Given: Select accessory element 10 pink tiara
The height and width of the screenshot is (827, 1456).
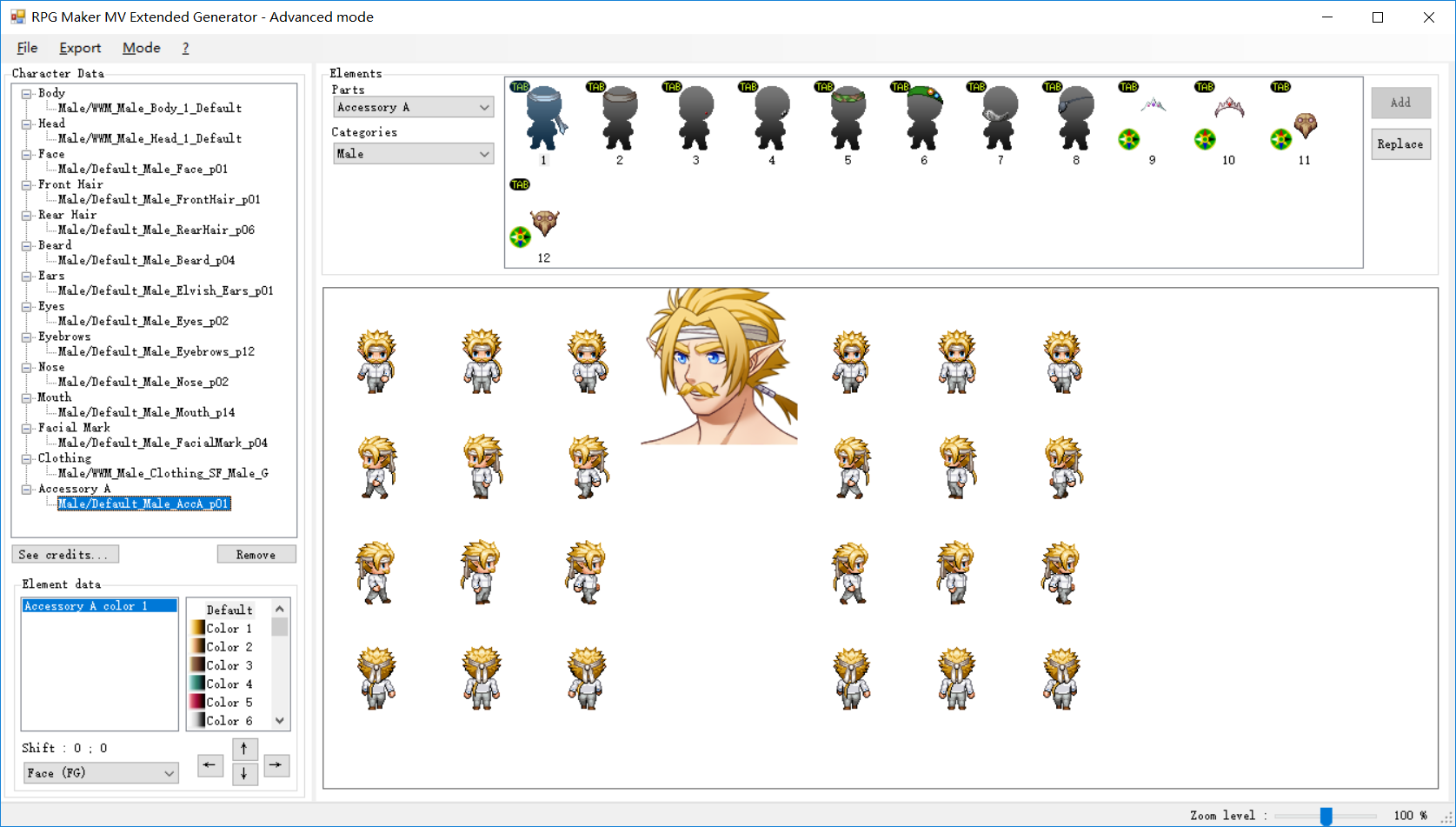Looking at the screenshot, I should coord(1229,107).
